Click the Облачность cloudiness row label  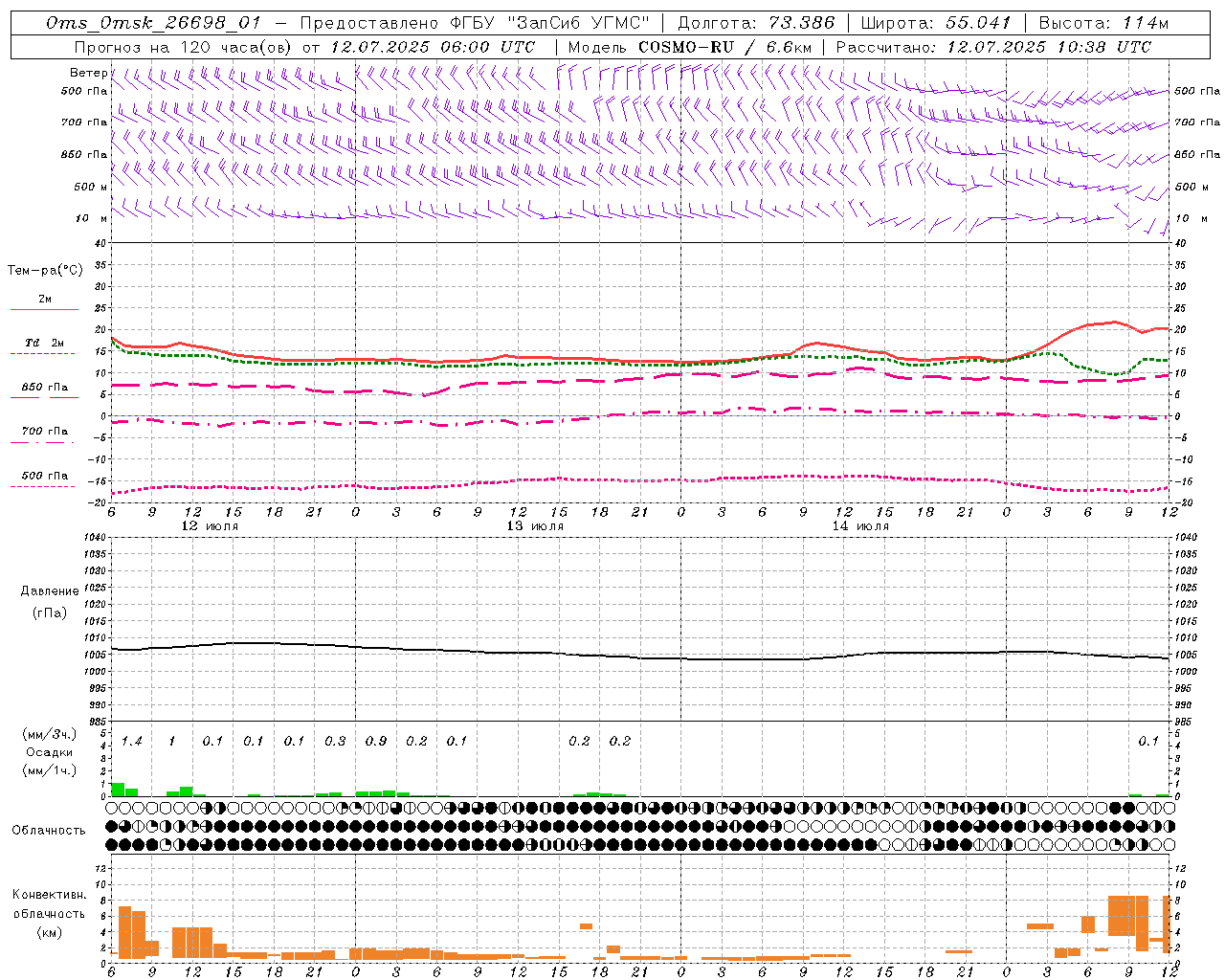(x=49, y=830)
